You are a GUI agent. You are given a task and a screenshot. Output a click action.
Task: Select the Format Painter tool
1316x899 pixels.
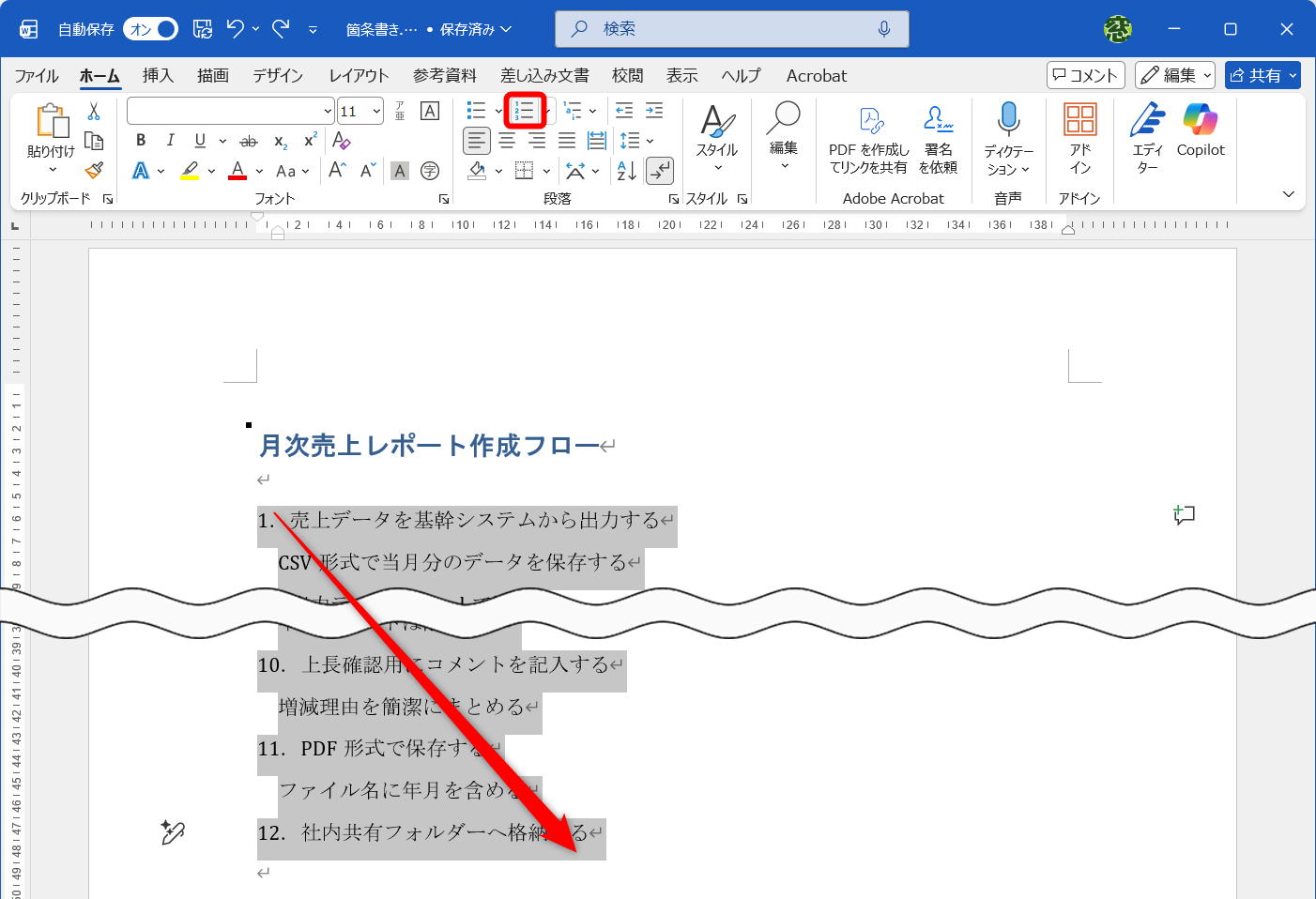click(93, 170)
